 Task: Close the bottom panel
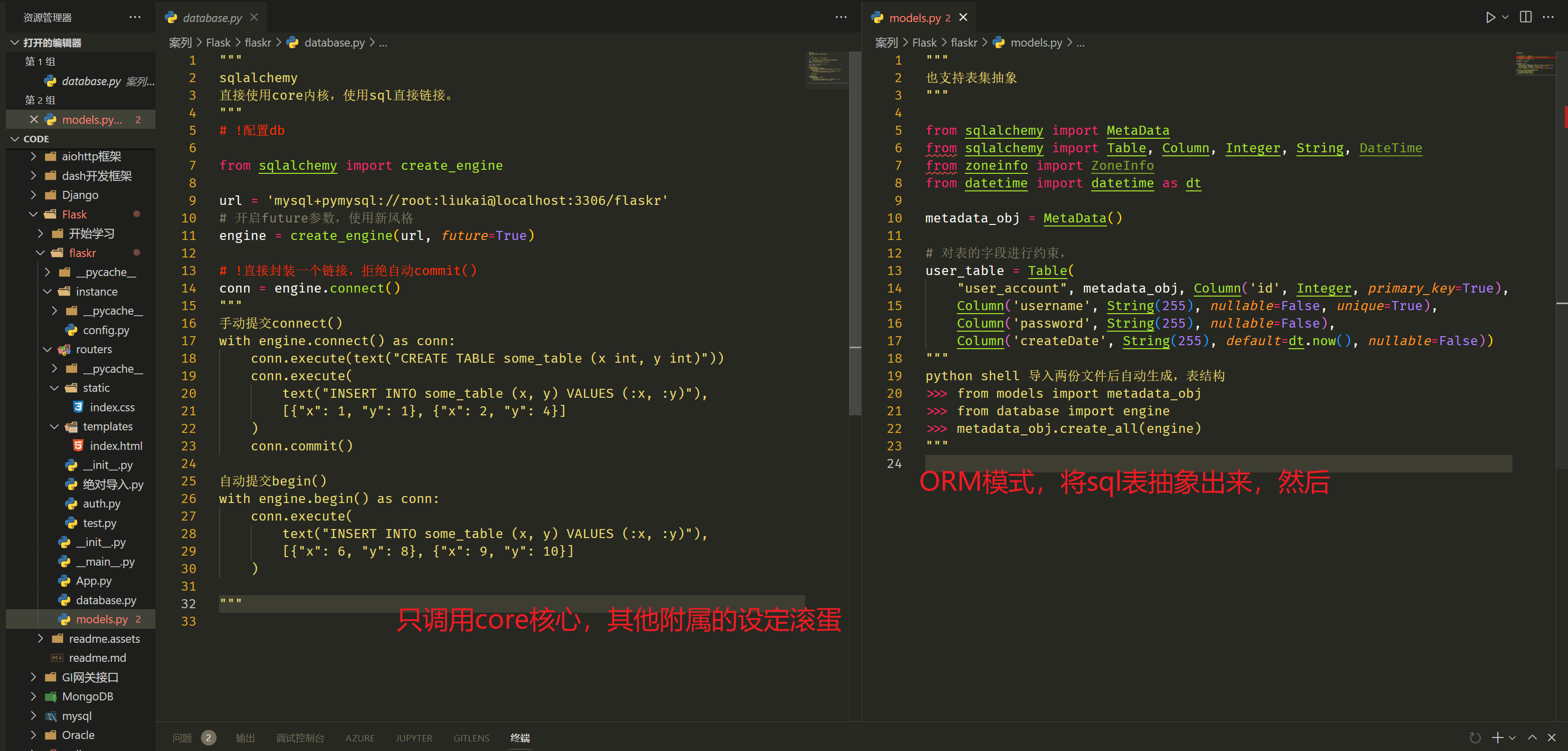point(1551,737)
